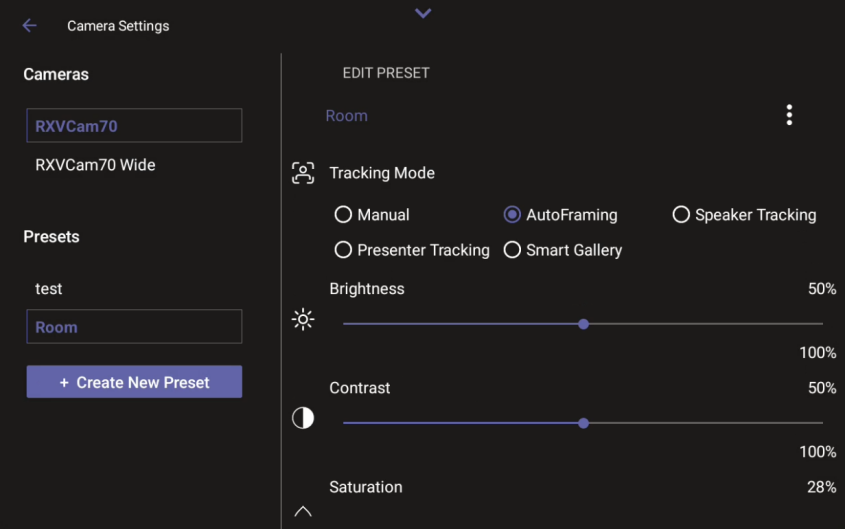The image size is (845, 529).
Task: Choose the Room preset in list
Action: pyautogui.click(x=134, y=327)
